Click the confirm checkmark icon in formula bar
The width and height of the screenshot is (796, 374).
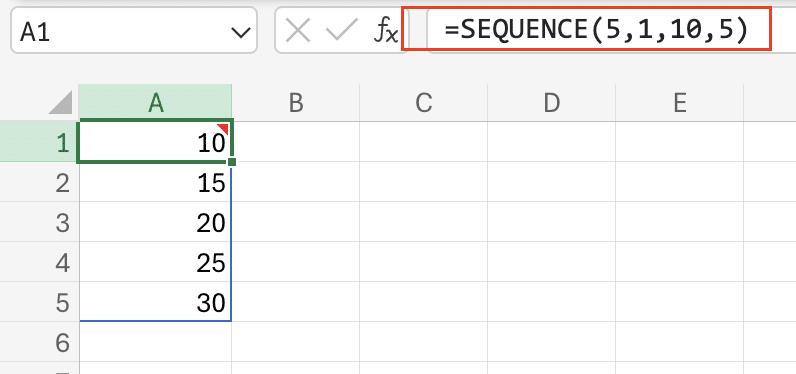[x=342, y=32]
